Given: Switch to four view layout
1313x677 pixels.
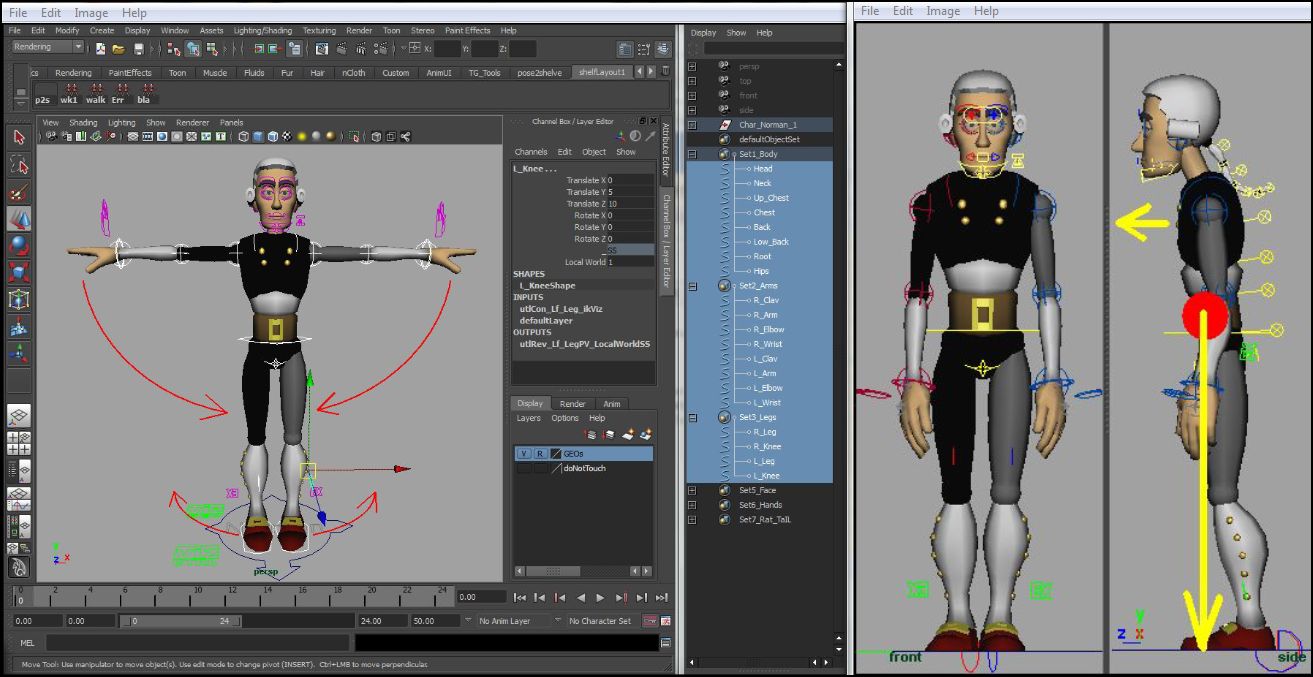Looking at the screenshot, I should click(x=19, y=443).
